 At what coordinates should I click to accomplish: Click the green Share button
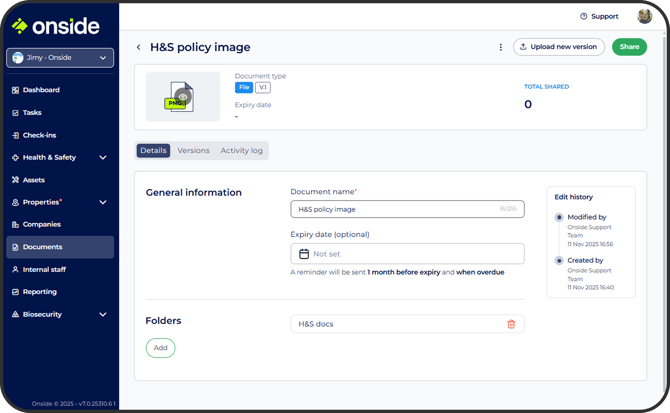(629, 47)
